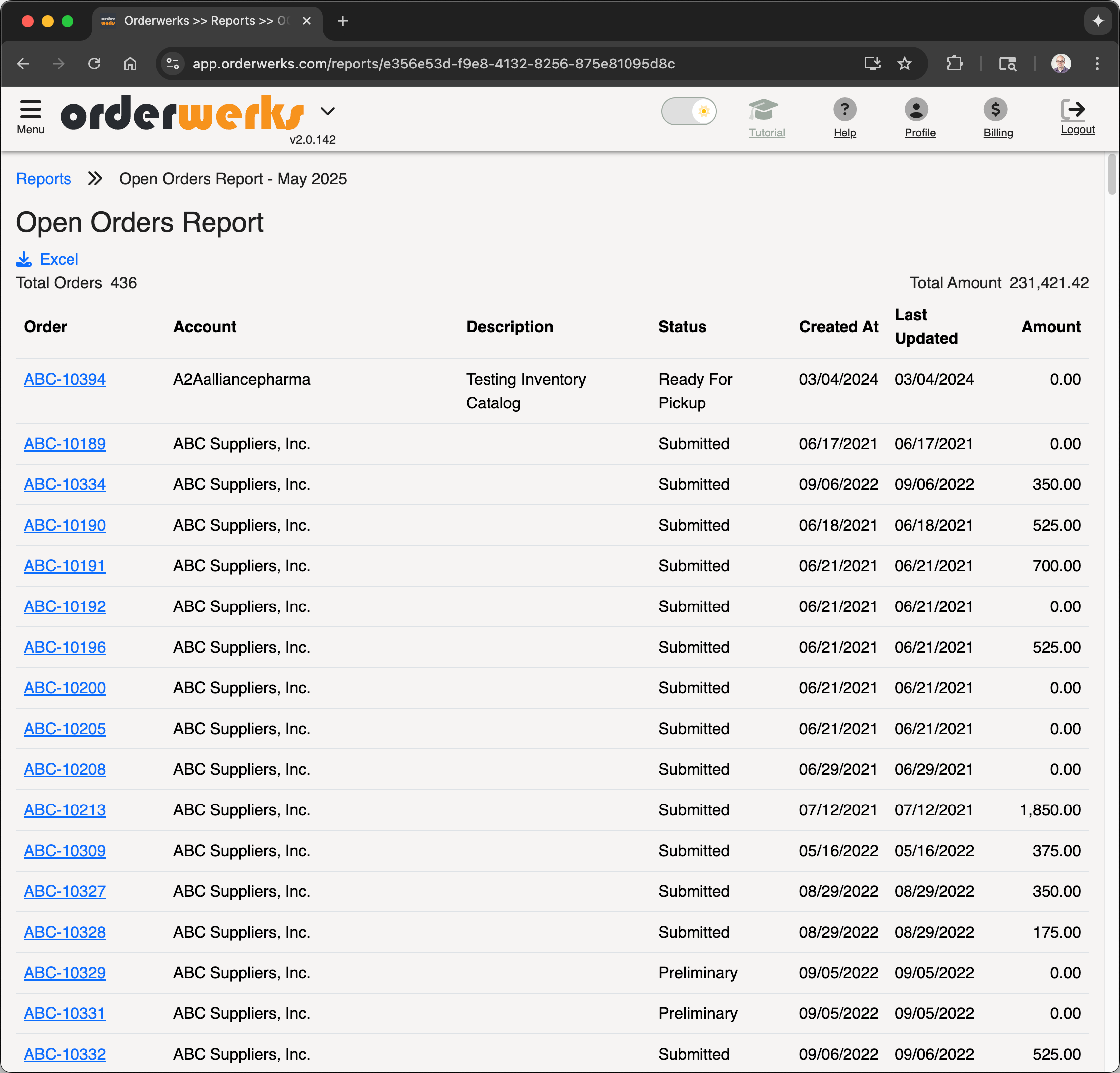Bookmark this page with the star icon

[905, 64]
